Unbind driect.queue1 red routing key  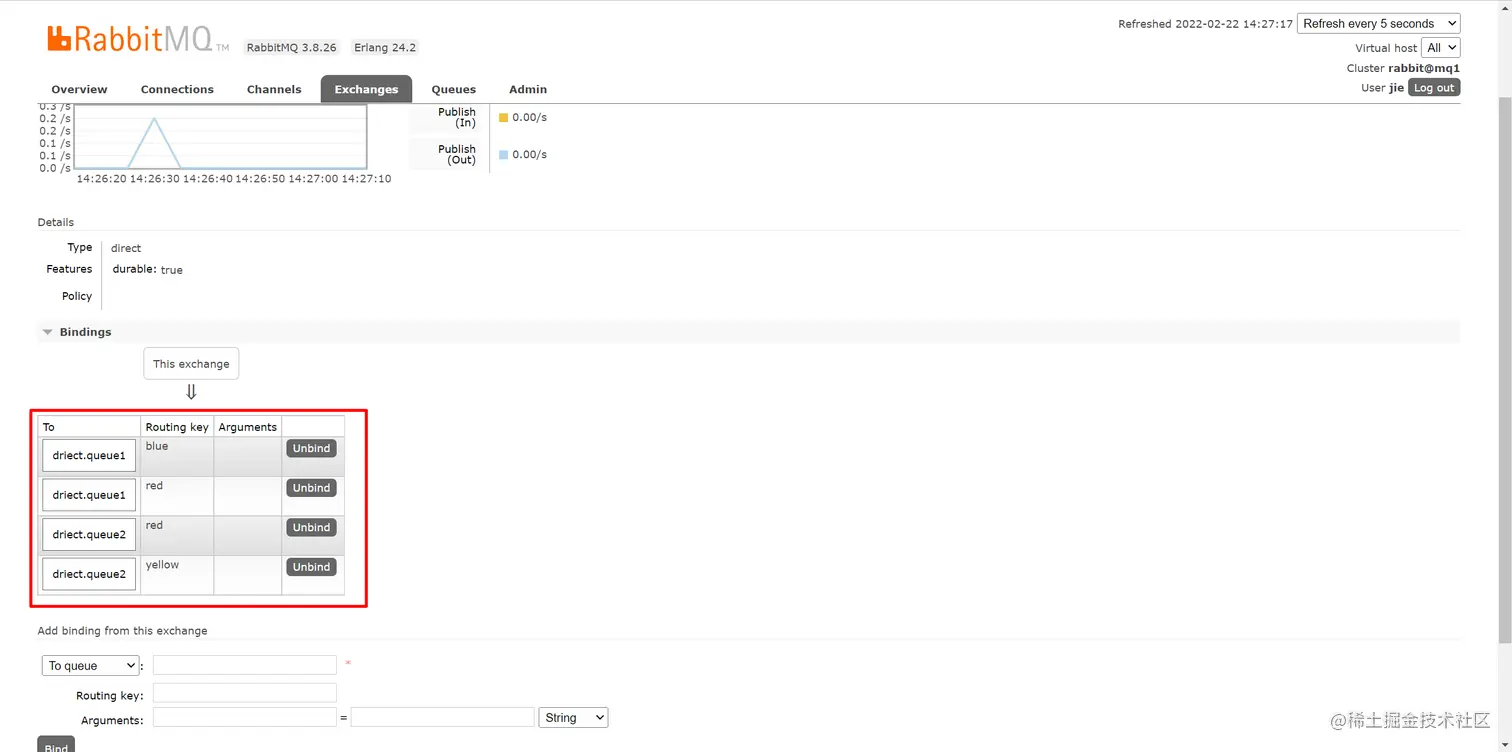click(x=311, y=488)
